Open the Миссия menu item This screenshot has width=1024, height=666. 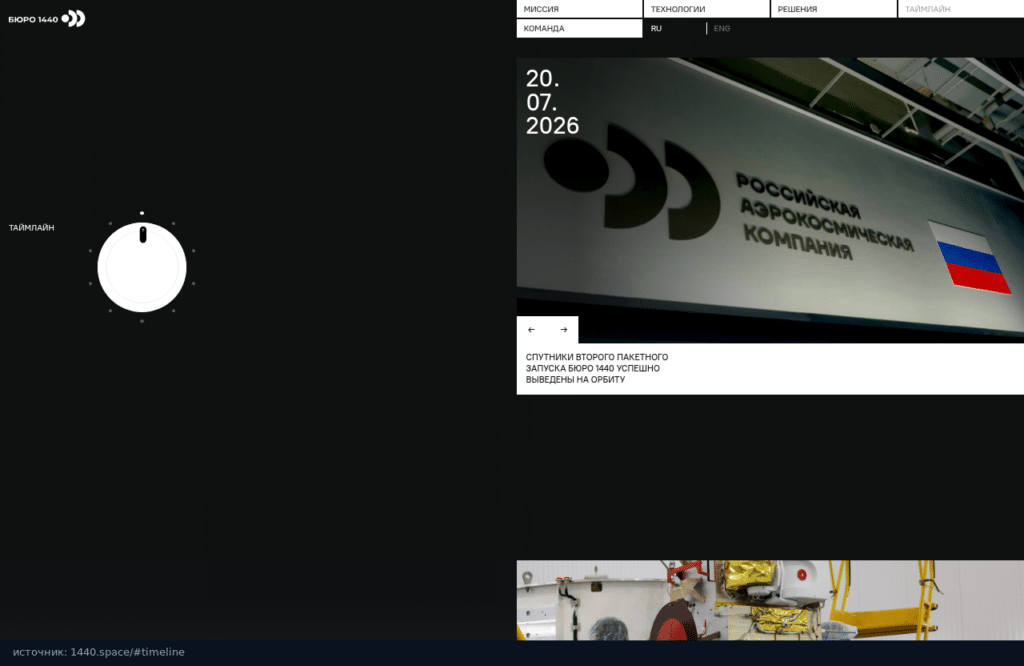(579, 9)
